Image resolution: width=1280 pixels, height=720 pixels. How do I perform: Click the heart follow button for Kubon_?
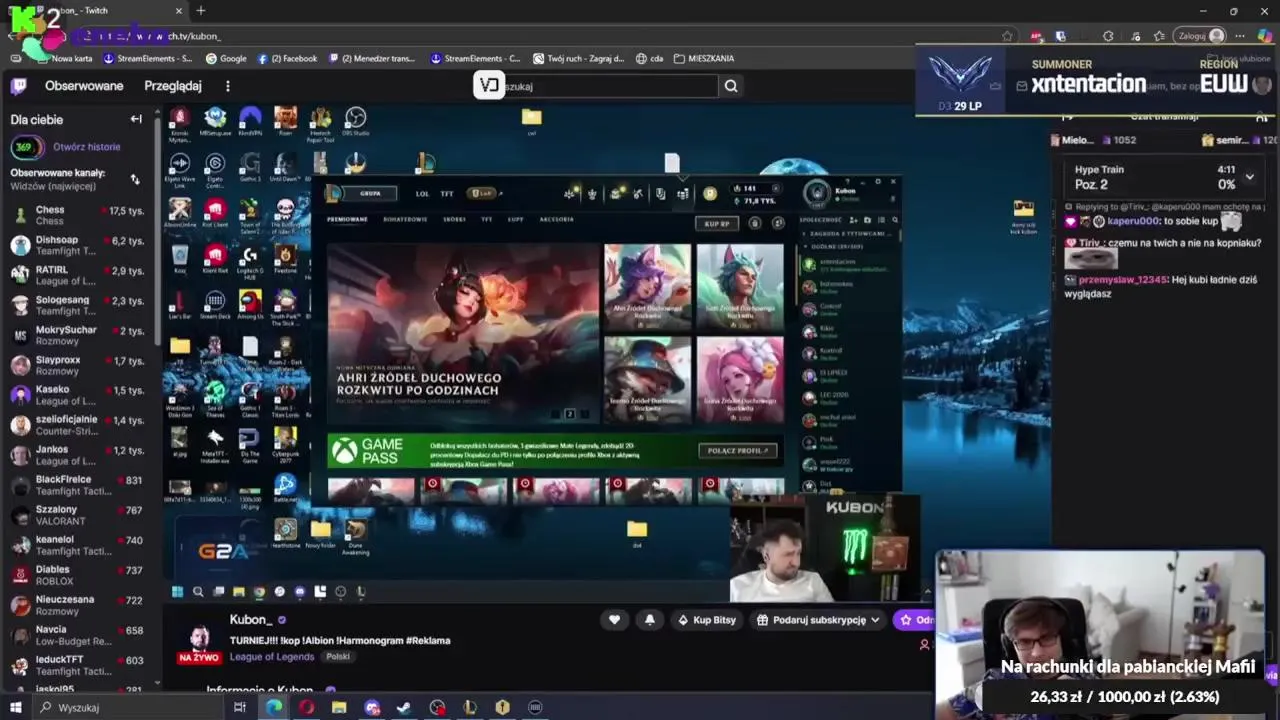pyautogui.click(x=614, y=620)
